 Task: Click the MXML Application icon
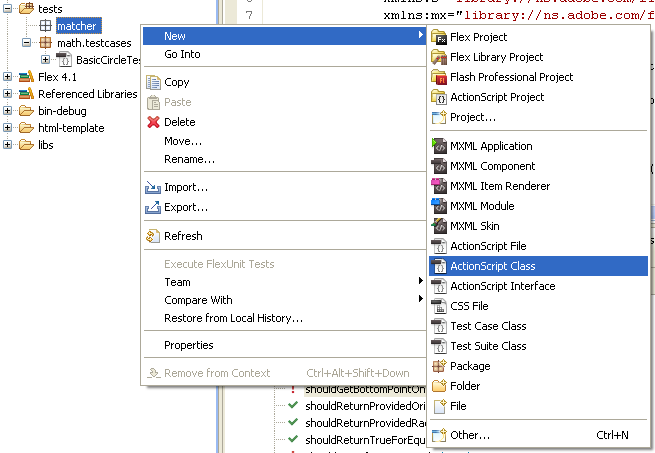(439, 146)
